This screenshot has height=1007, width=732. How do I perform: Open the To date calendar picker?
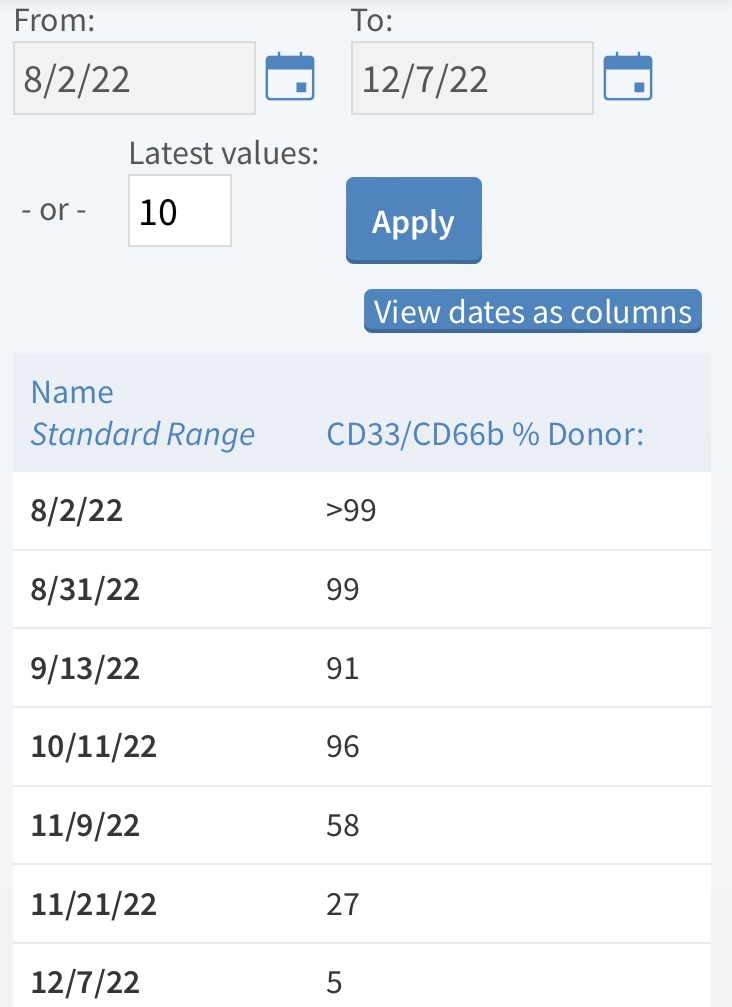pos(628,78)
